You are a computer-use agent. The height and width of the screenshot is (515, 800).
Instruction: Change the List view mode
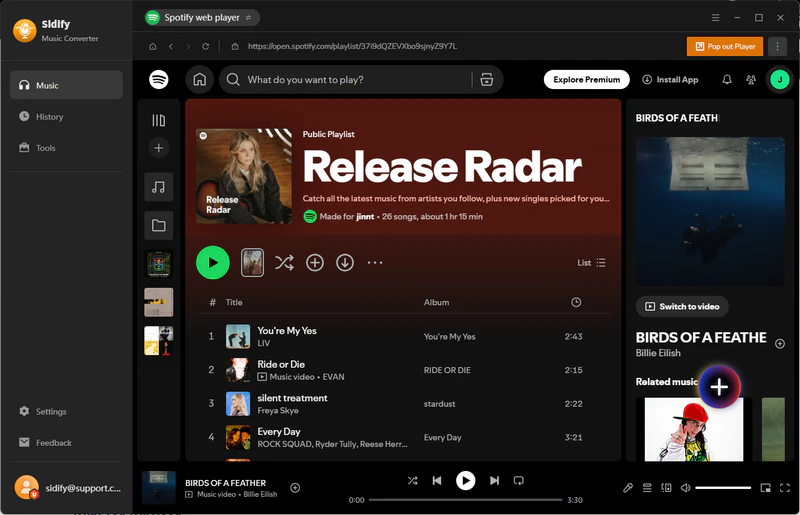click(591, 262)
